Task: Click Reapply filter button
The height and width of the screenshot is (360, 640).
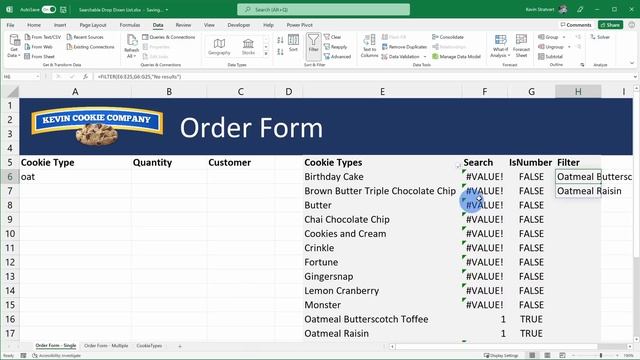Action: pyautogui.click(x=336, y=47)
